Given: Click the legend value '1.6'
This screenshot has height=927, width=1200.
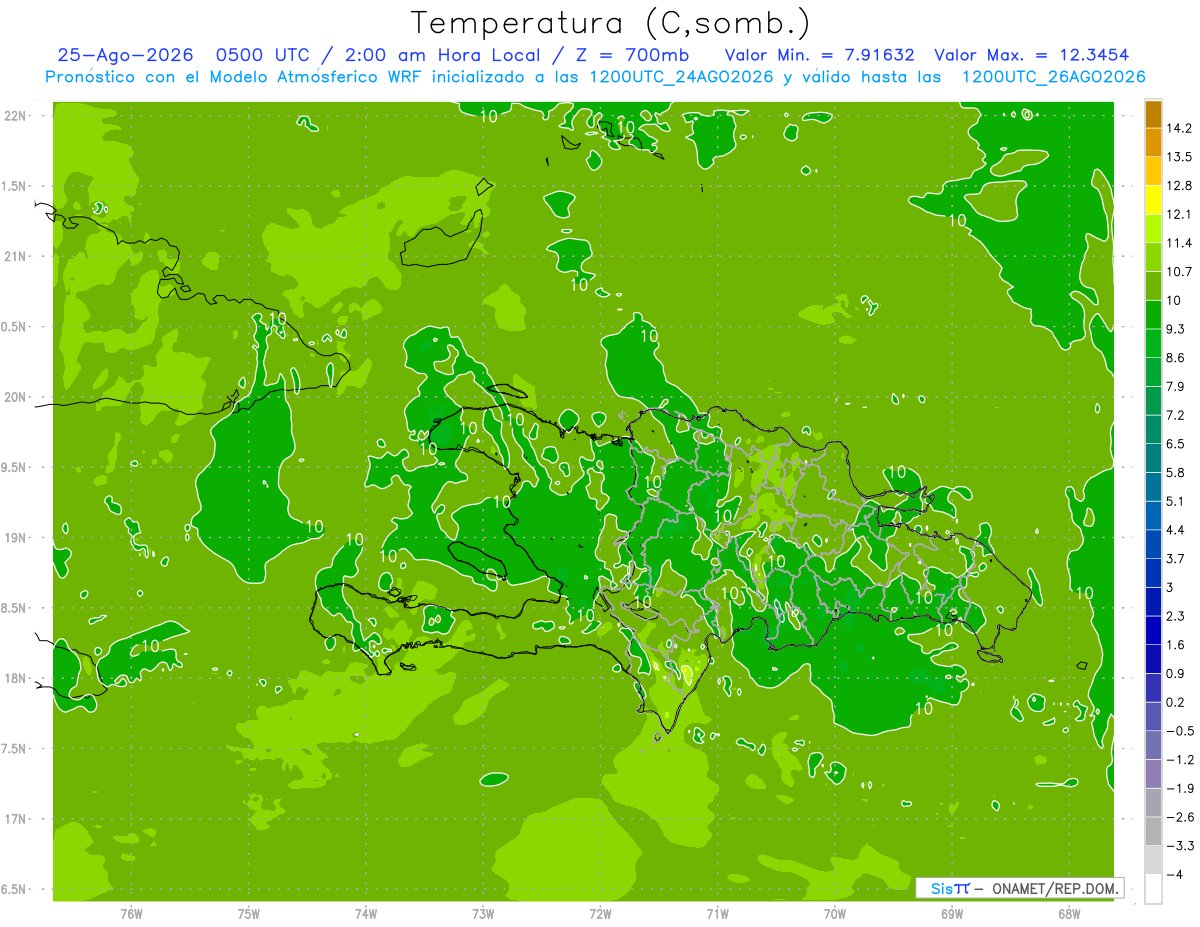Looking at the screenshot, I should pos(1176,644).
